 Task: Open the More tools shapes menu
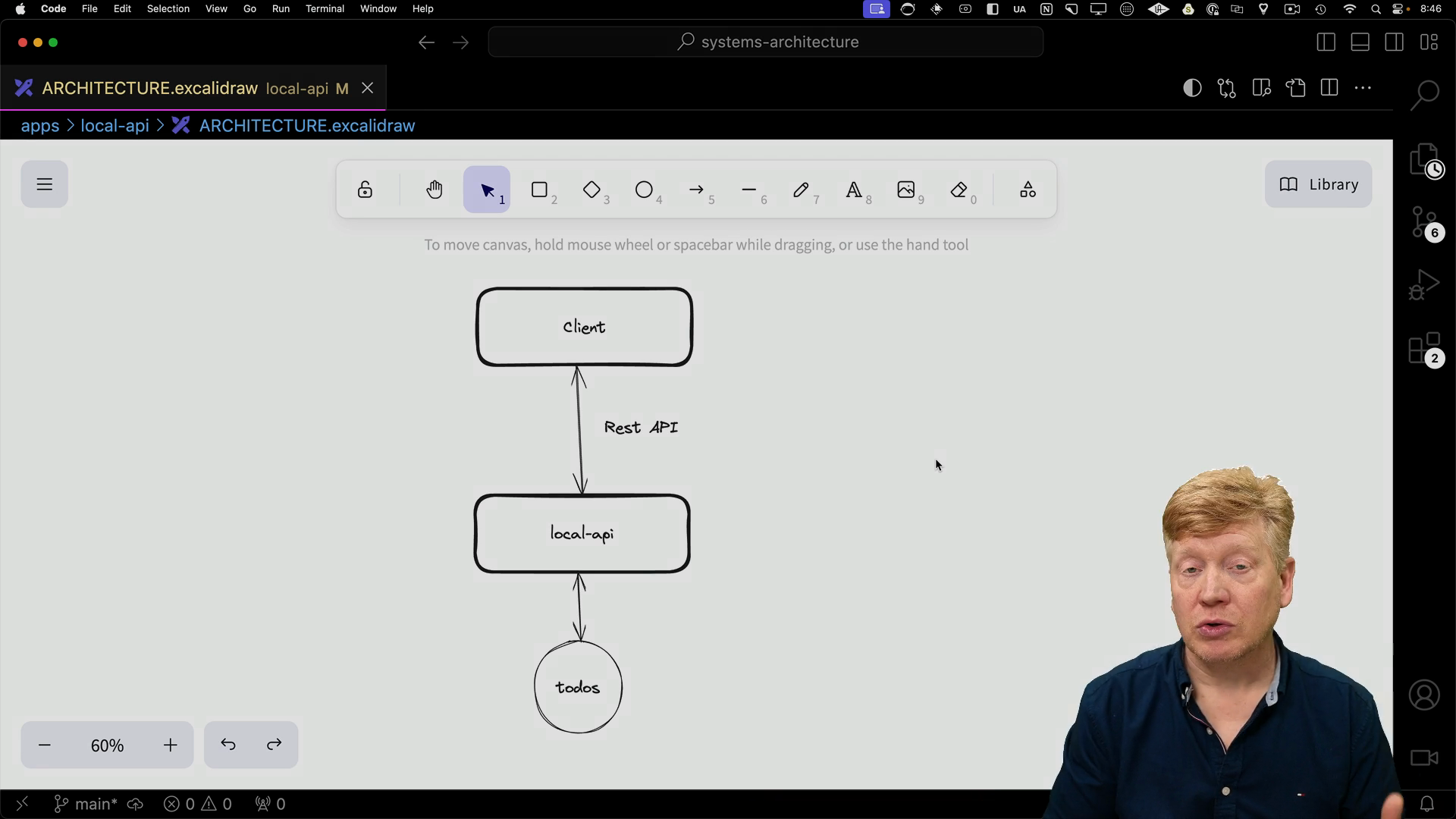coord(1028,190)
